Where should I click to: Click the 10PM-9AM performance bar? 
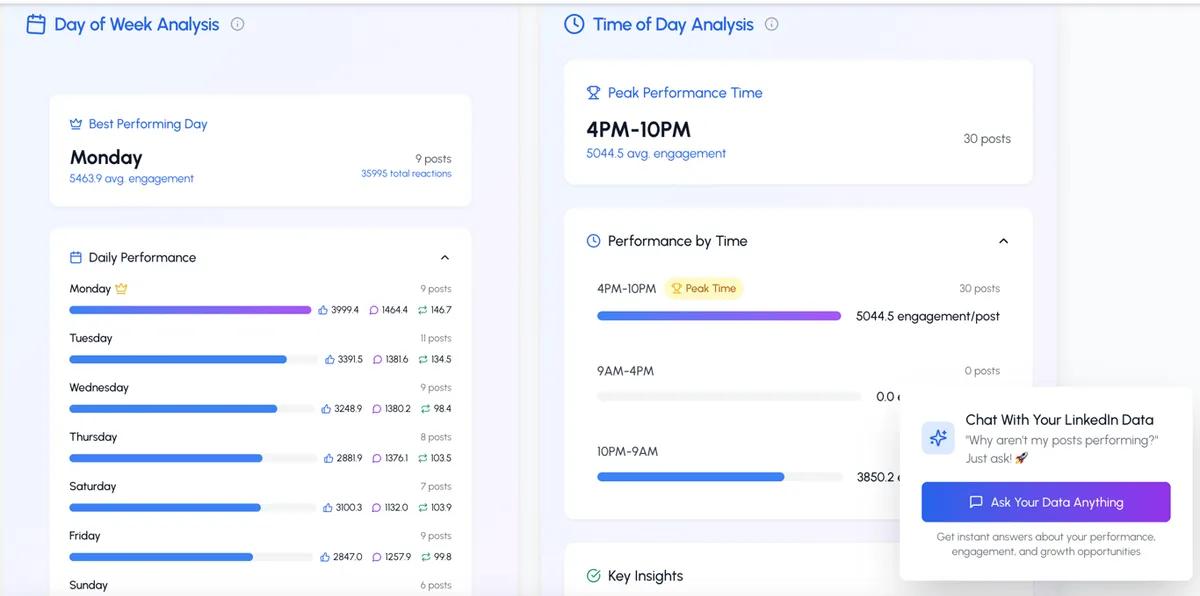(x=690, y=477)
